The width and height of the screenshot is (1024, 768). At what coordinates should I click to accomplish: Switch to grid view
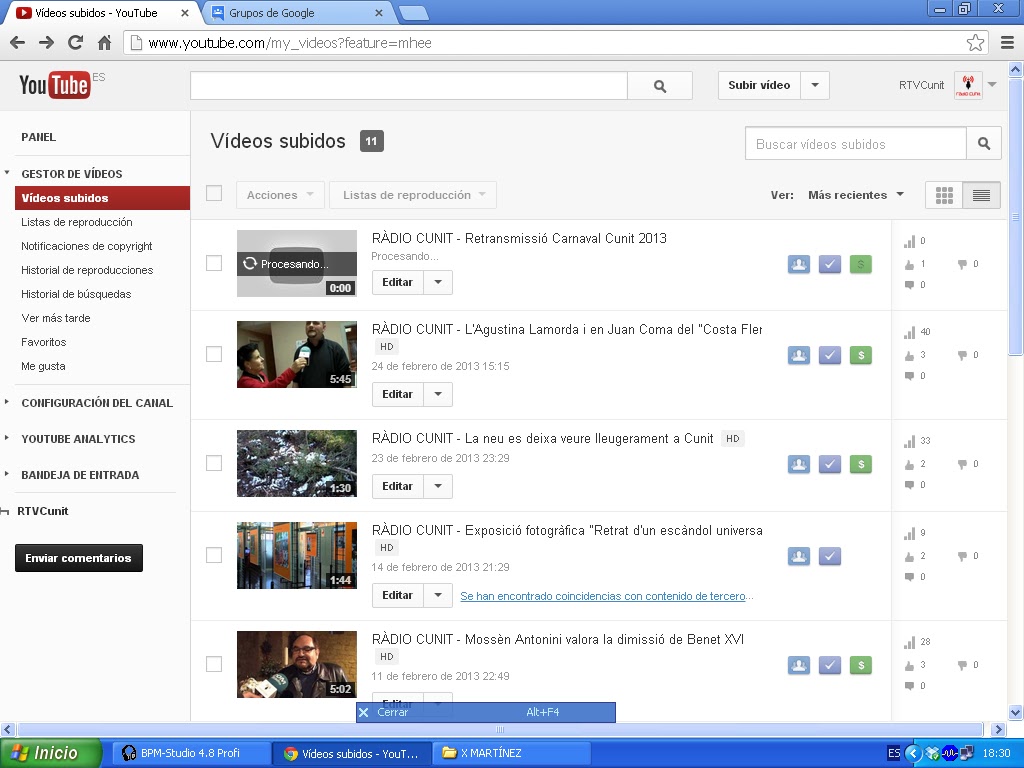(944, 195)
